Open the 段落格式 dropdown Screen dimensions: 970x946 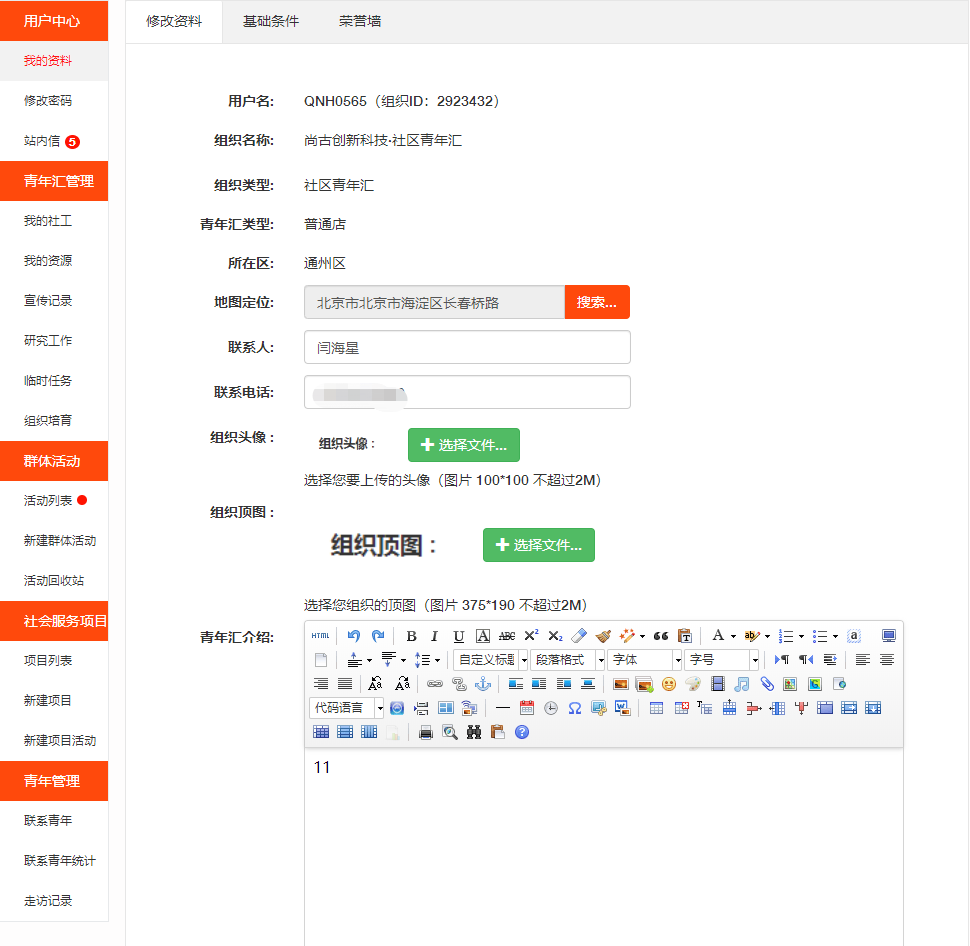567,660
